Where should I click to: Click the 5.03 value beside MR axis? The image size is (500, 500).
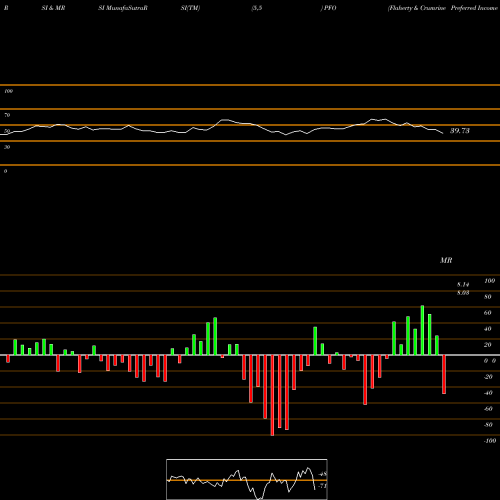click(463, 293)
